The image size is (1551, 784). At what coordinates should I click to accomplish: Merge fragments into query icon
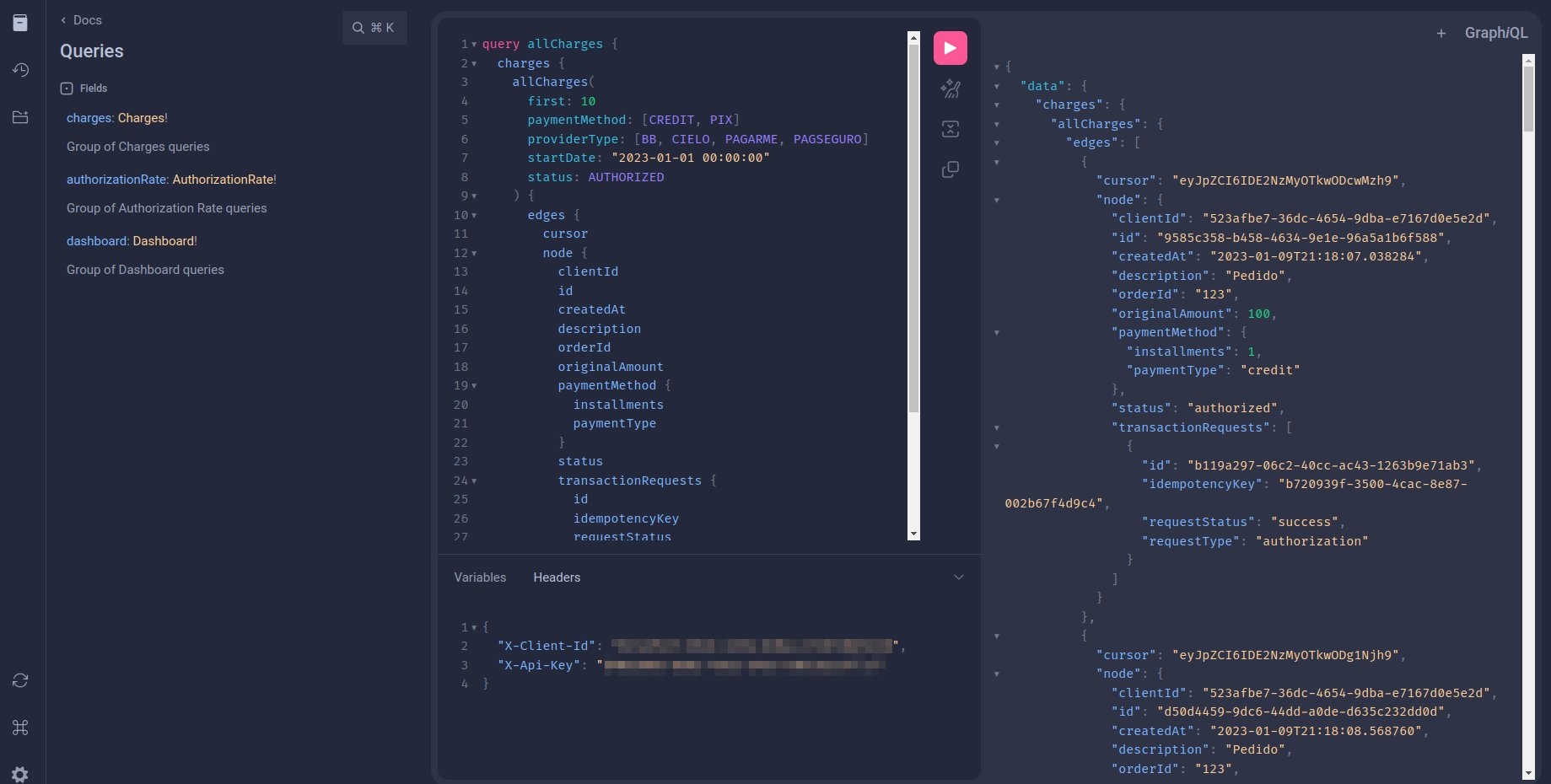[x=950, y=129]
